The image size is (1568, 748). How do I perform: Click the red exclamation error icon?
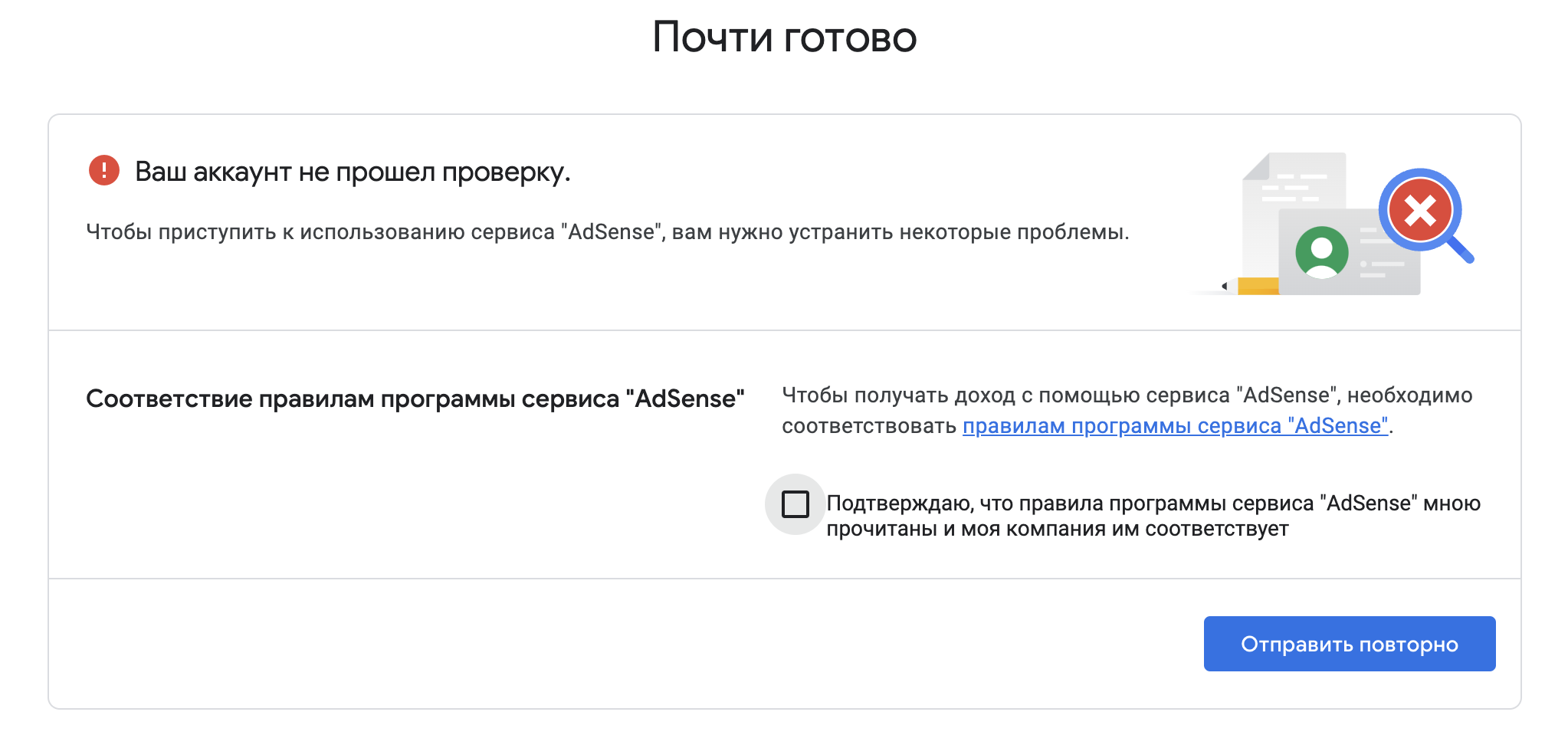[104, 170]
